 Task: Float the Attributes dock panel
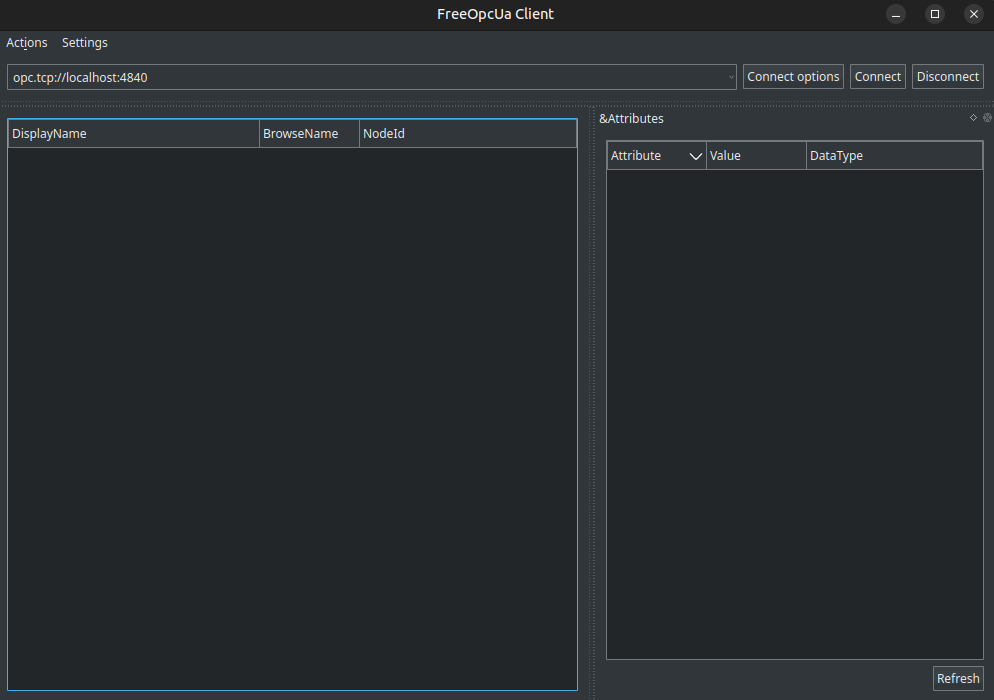[974, 118]
